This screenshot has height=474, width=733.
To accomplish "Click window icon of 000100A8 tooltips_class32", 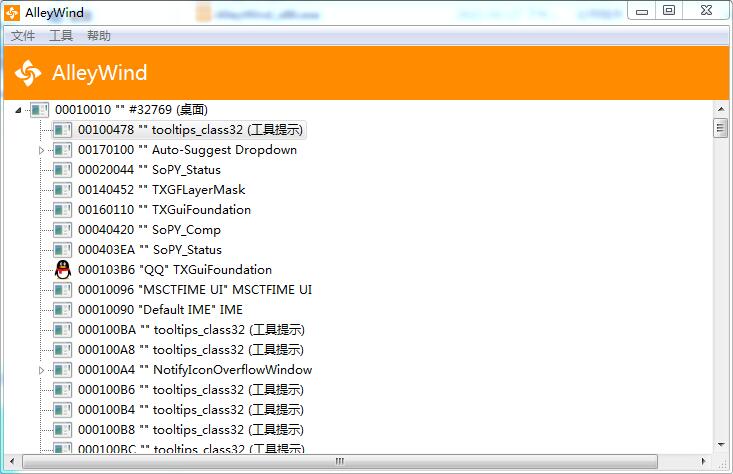I will (62, 350).
